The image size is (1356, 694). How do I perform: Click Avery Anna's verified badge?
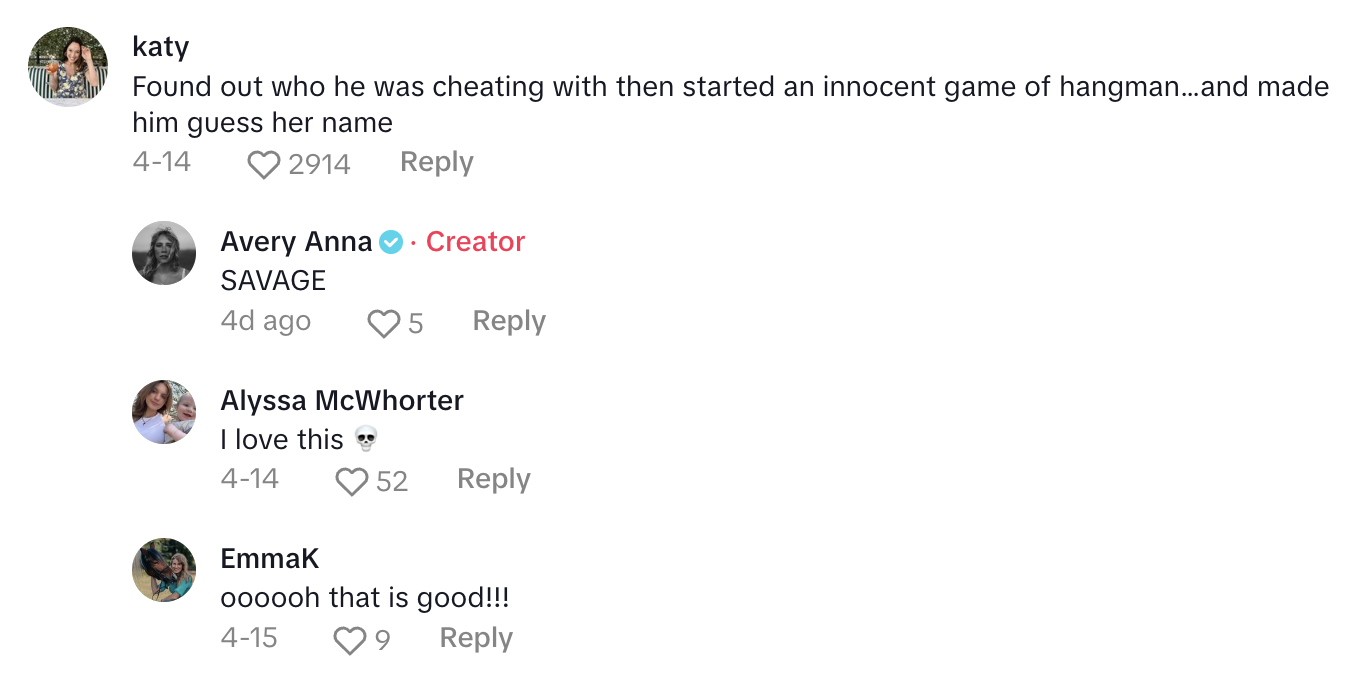pos(391,242)
